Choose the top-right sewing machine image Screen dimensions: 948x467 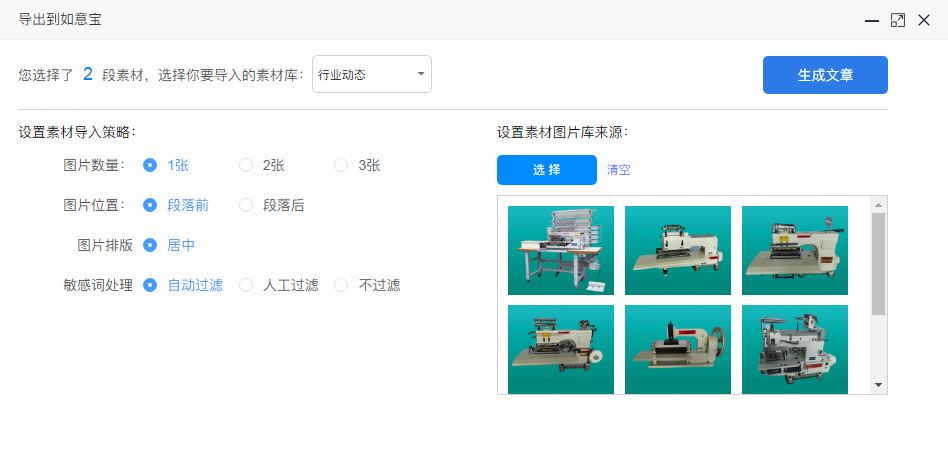point(794,250)
